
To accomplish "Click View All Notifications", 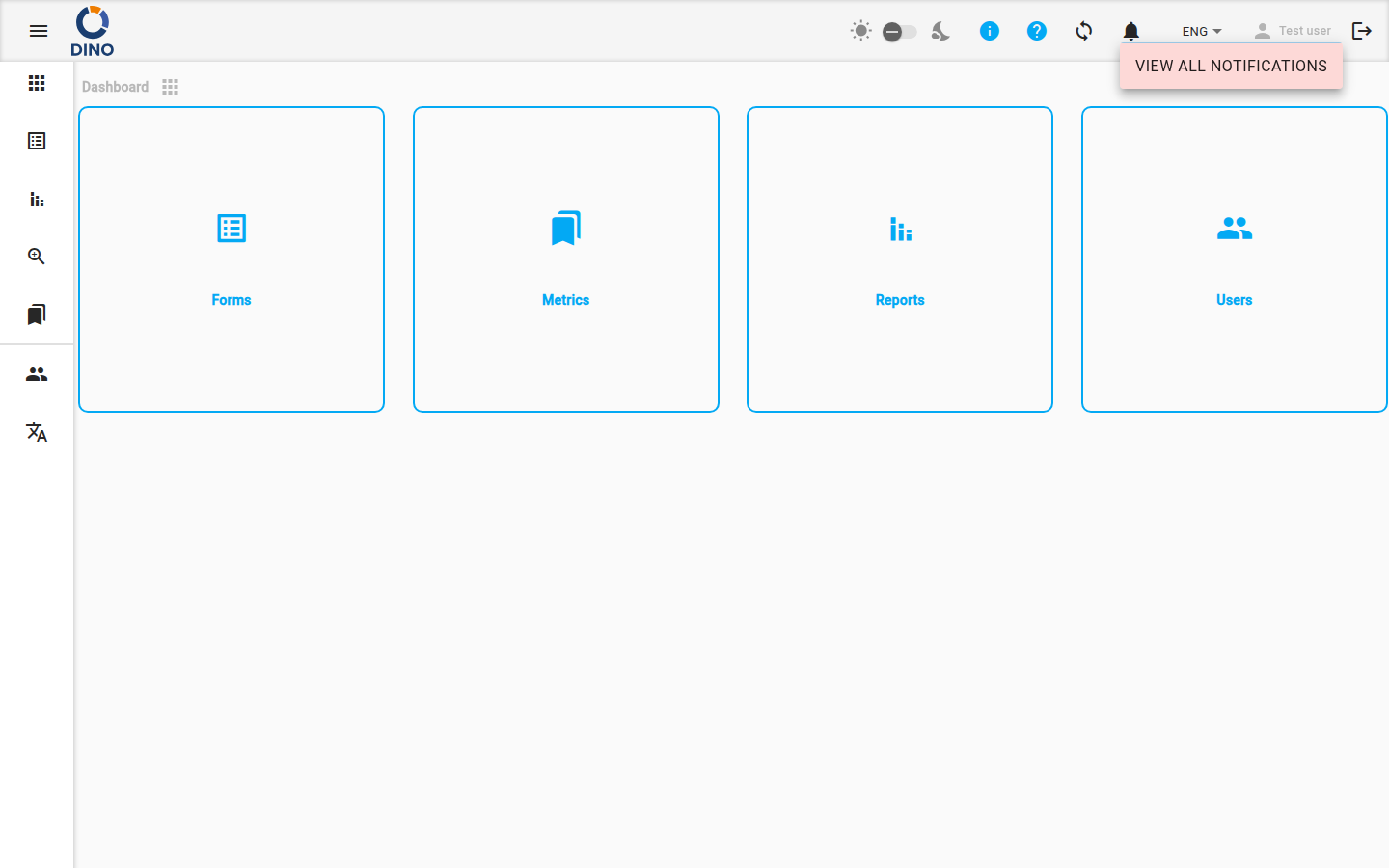I will tap(1231, 66).
